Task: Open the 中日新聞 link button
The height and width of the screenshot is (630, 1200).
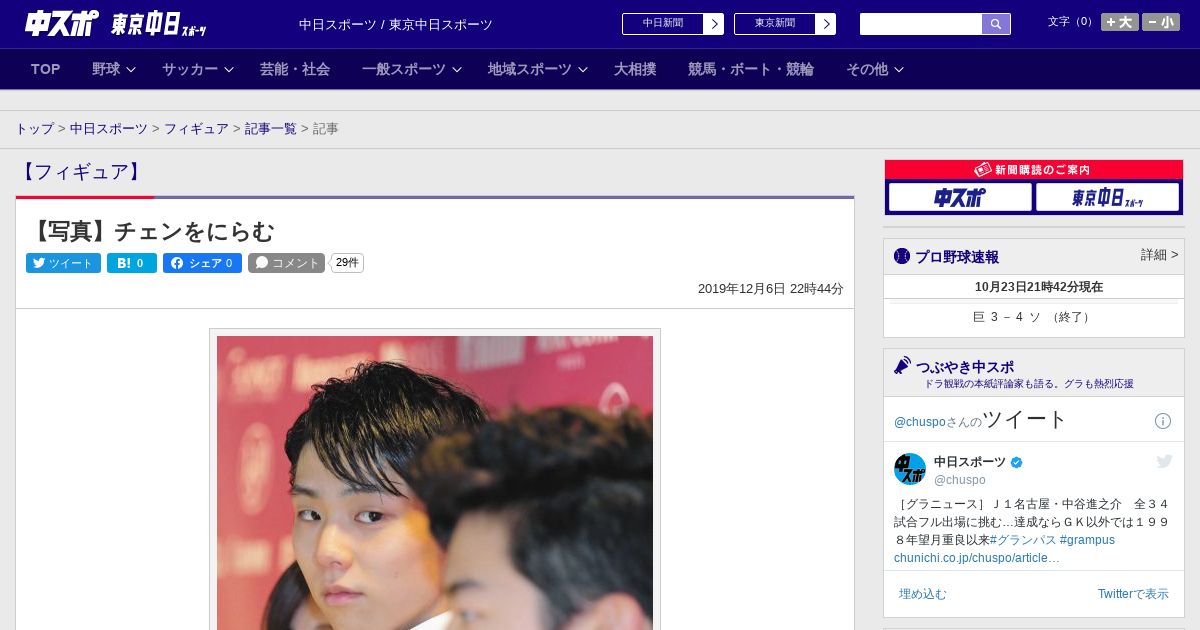Action: [x=673, y=24]
